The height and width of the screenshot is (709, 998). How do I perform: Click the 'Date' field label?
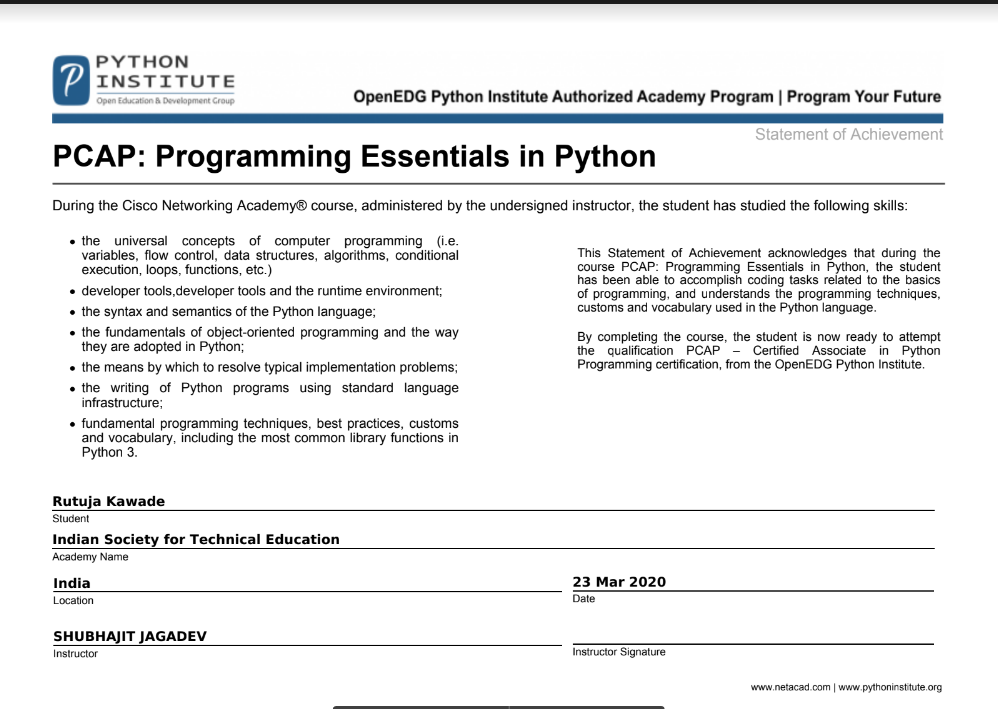click(584, 599)
